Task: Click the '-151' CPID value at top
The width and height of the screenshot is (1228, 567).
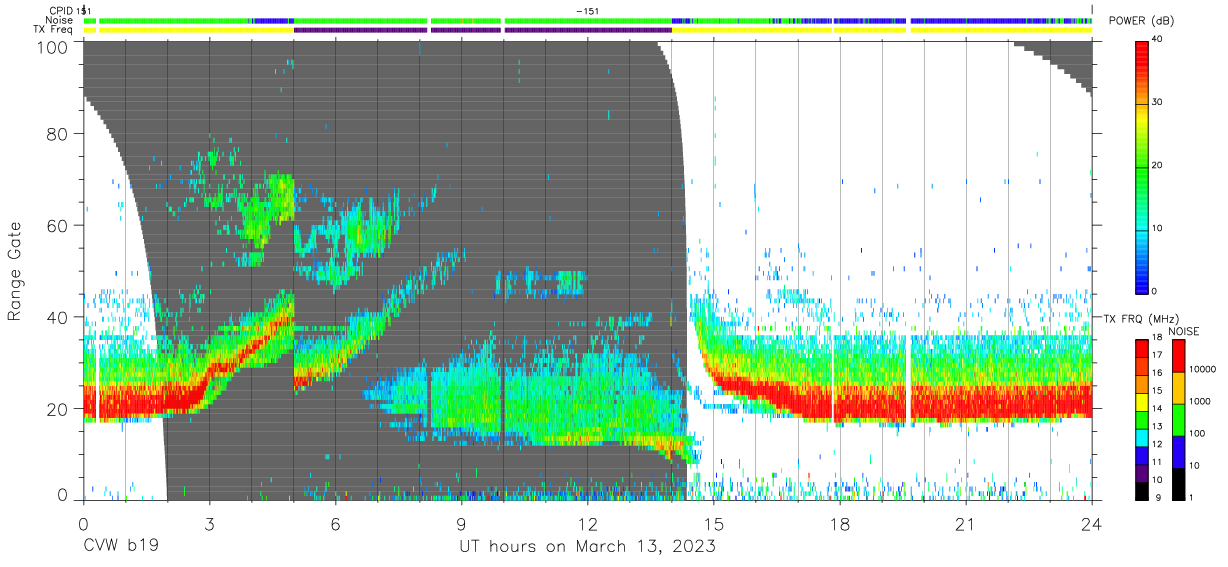Action: pyautogui.click(x=588, y=10)
